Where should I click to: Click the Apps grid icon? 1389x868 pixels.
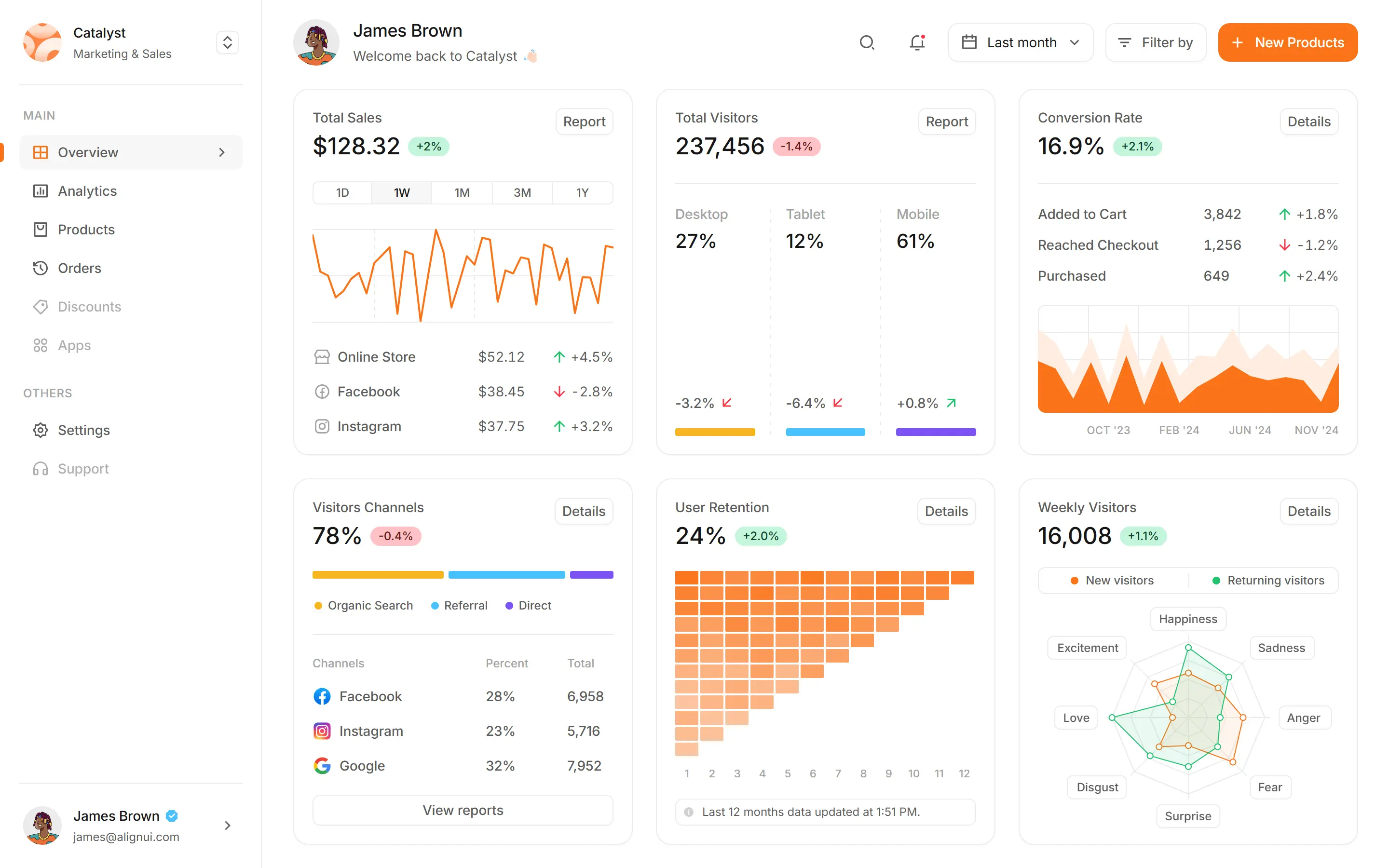[x=40, y=345]
